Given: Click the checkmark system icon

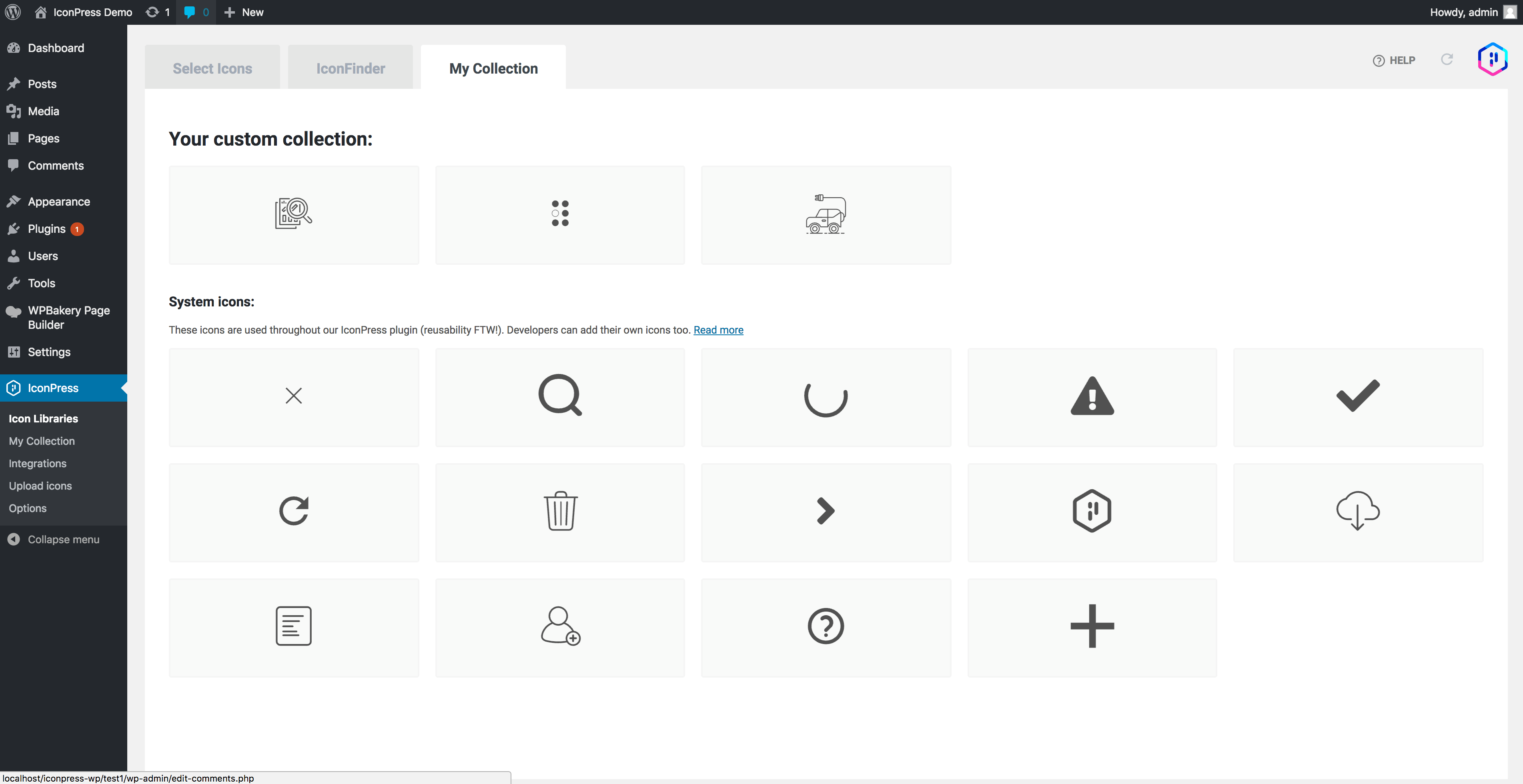Looking at the screenshot, I should (x=1358, y=396).
